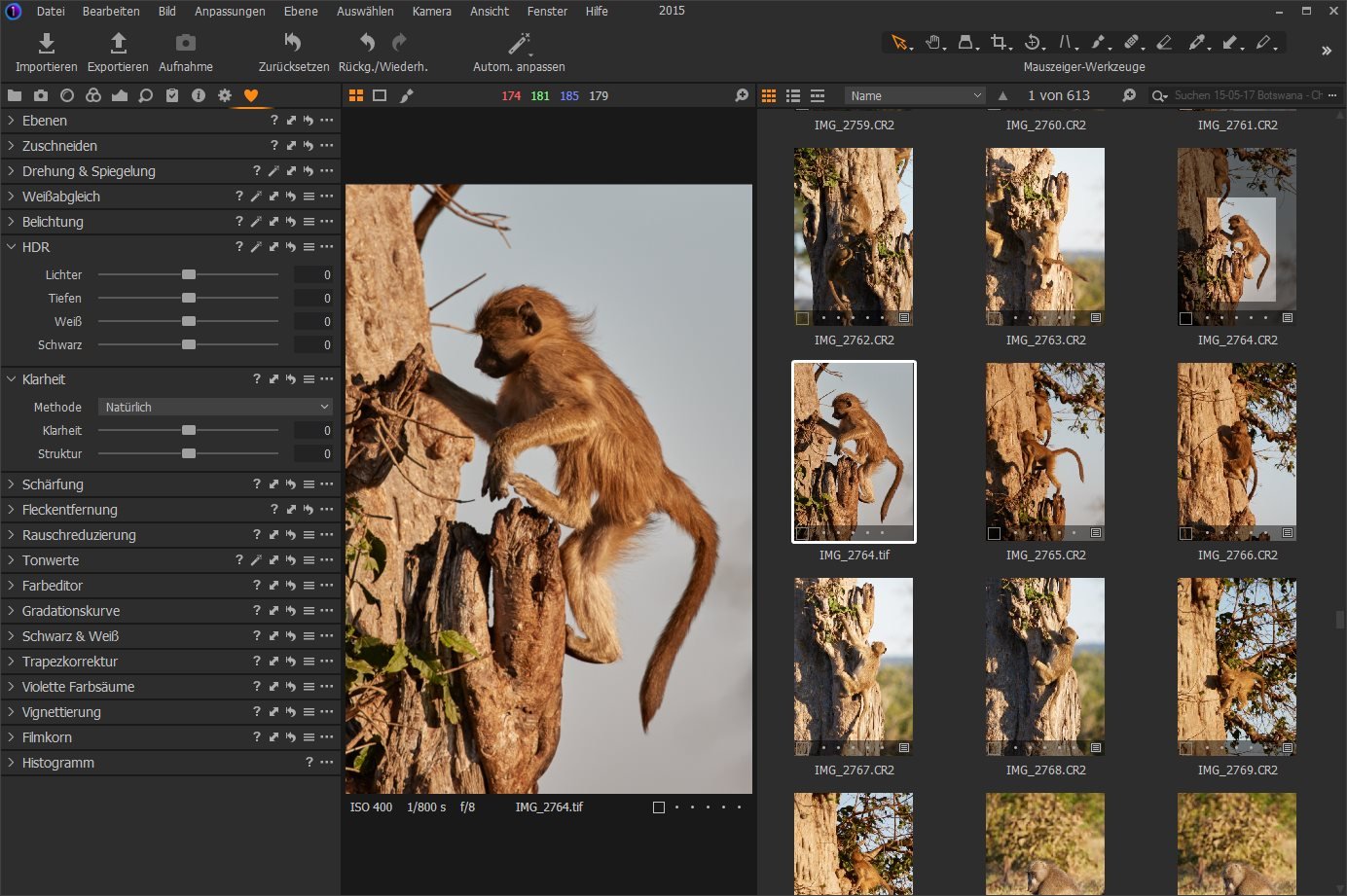Collapse the Klarheit panel
Viewport: 1347px width, 896px height.
12,379
